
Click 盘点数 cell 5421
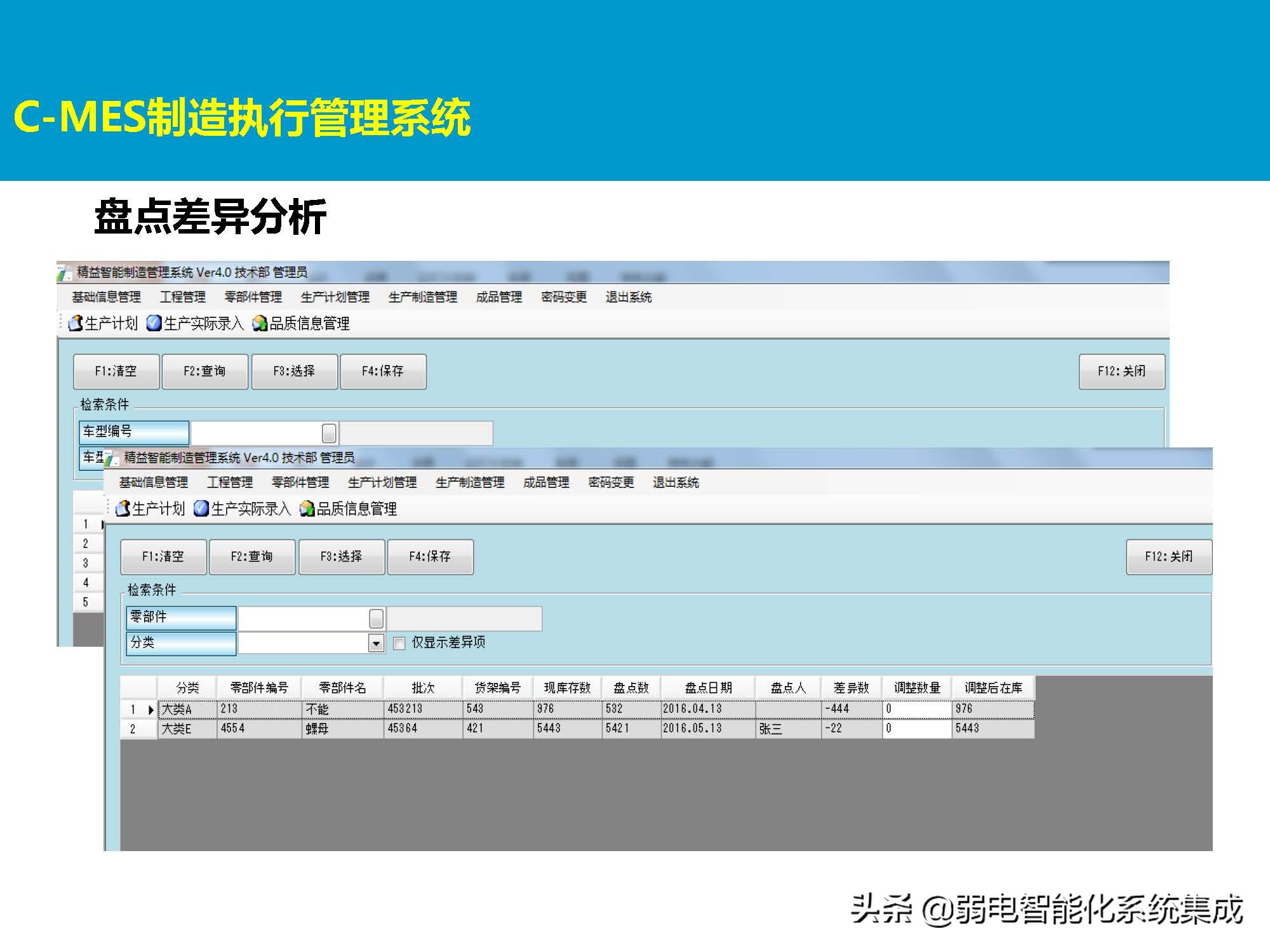click(631, 729)
